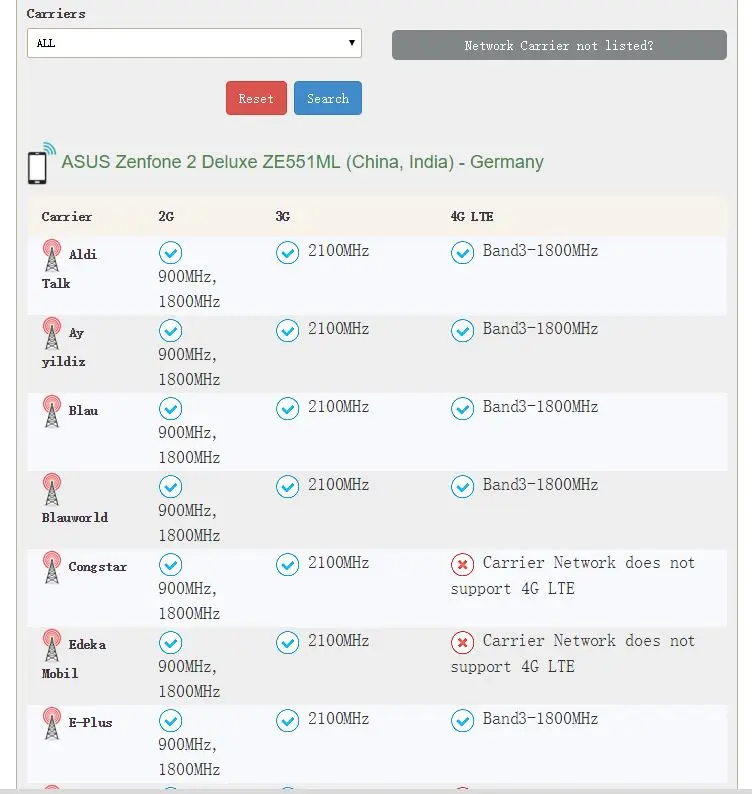Click the 2G column header

(166, 217)
